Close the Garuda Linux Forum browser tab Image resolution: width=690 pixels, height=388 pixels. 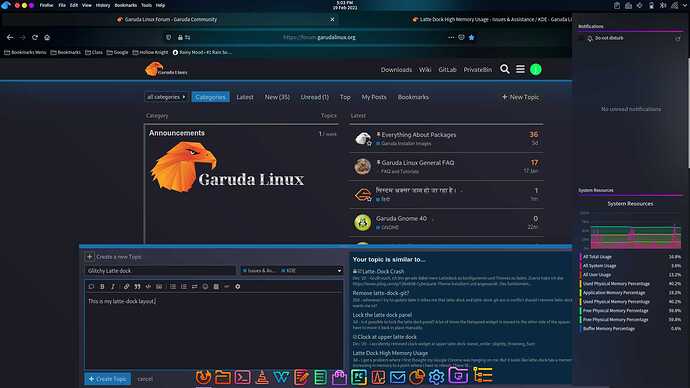click(332, 19)
